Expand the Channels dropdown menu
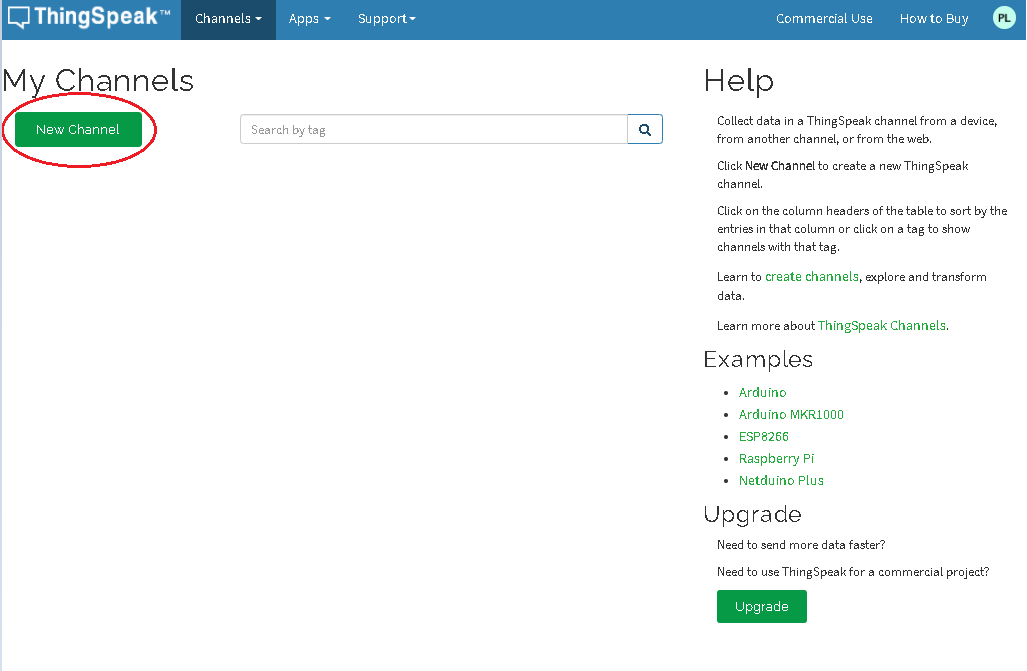 pos(228,19)
